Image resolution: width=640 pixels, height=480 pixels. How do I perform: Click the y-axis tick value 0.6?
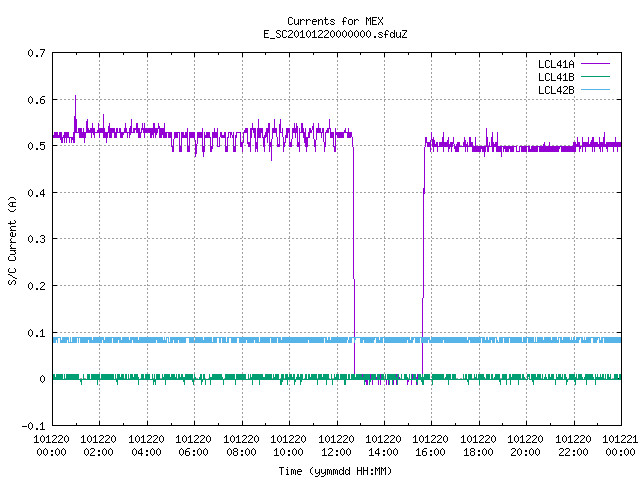[x=36, y=100]
